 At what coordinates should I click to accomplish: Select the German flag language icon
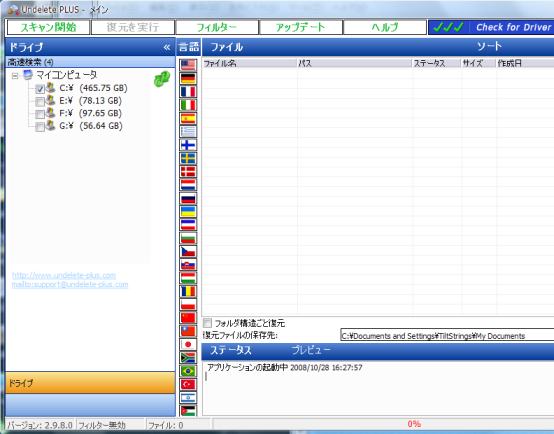(x=188, y=78)
